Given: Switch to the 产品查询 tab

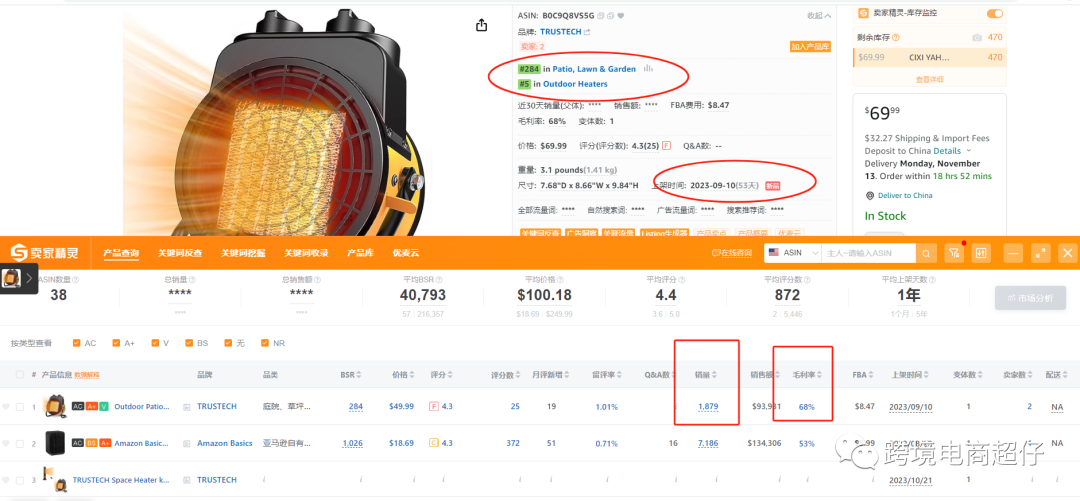Looking at the screenshot, I should pos(121,253).
